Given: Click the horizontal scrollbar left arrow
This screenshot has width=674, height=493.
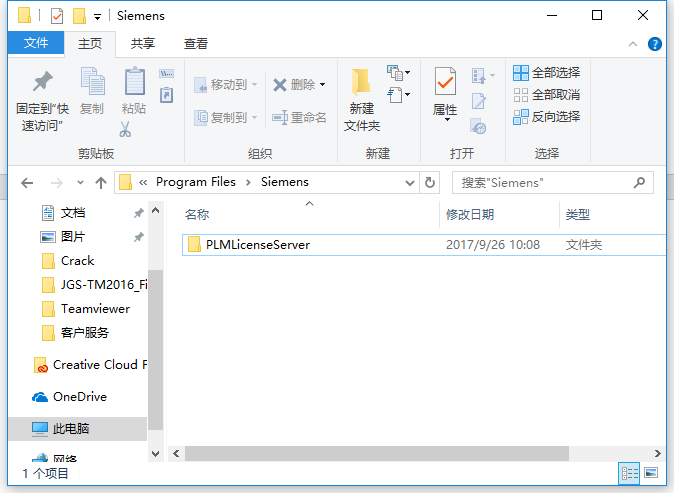Looking at the screenshot, I should (176, 453).
